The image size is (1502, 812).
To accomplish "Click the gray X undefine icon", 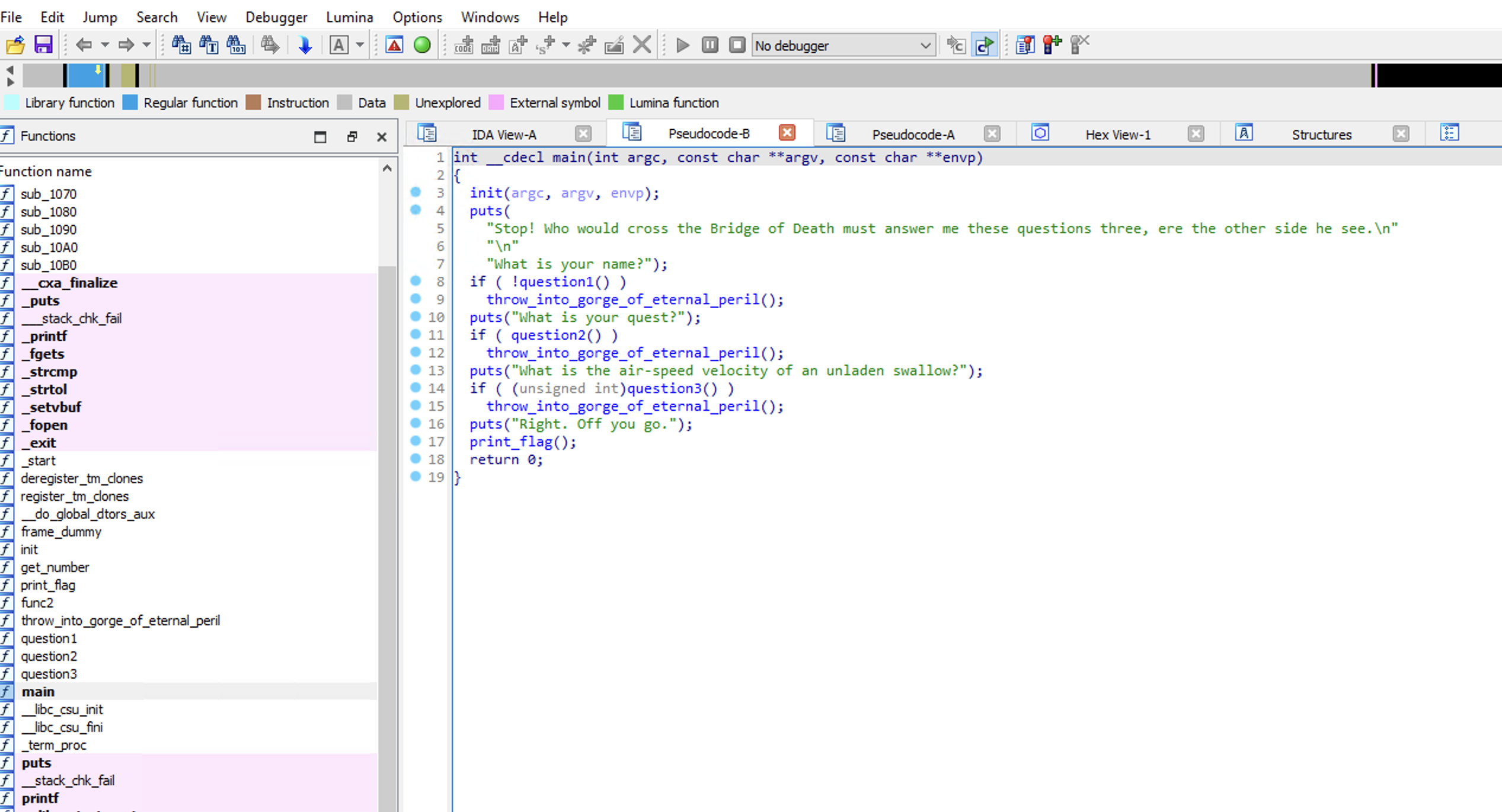I will 642,45.
